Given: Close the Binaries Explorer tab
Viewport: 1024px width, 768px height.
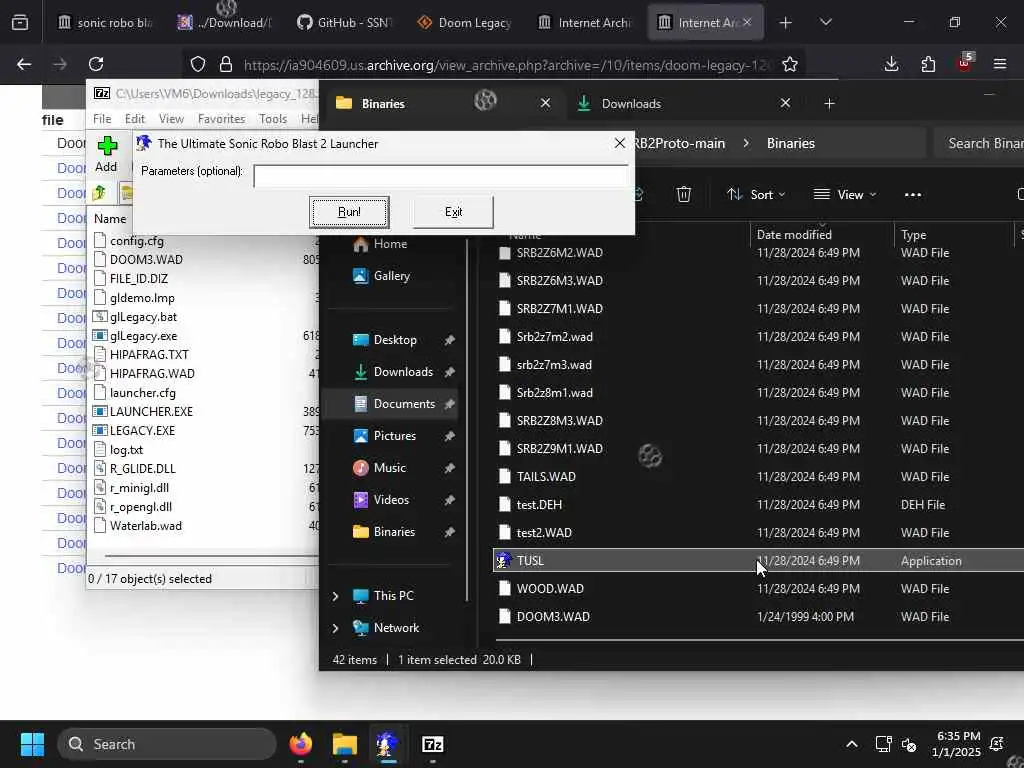Looking at the screenshot, I should 545,103.
